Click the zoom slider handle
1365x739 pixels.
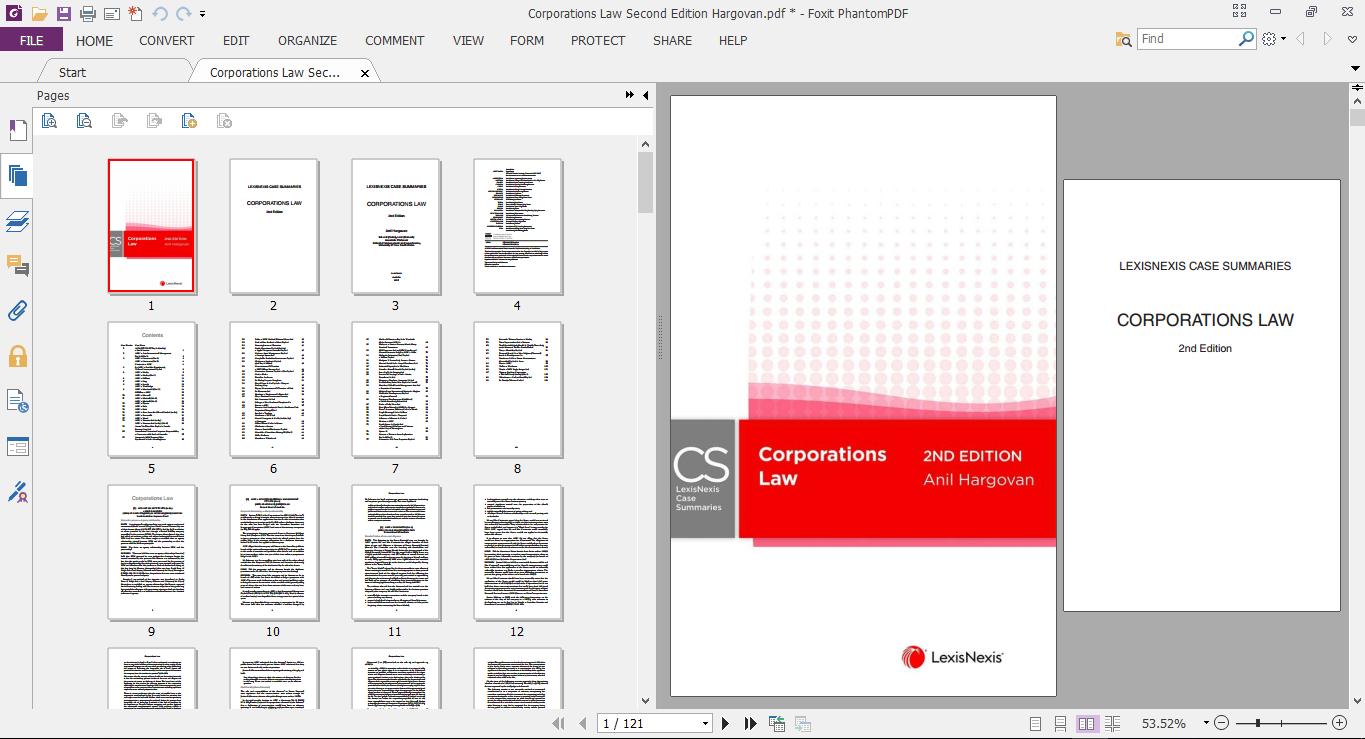click(x=1257, y=723)
